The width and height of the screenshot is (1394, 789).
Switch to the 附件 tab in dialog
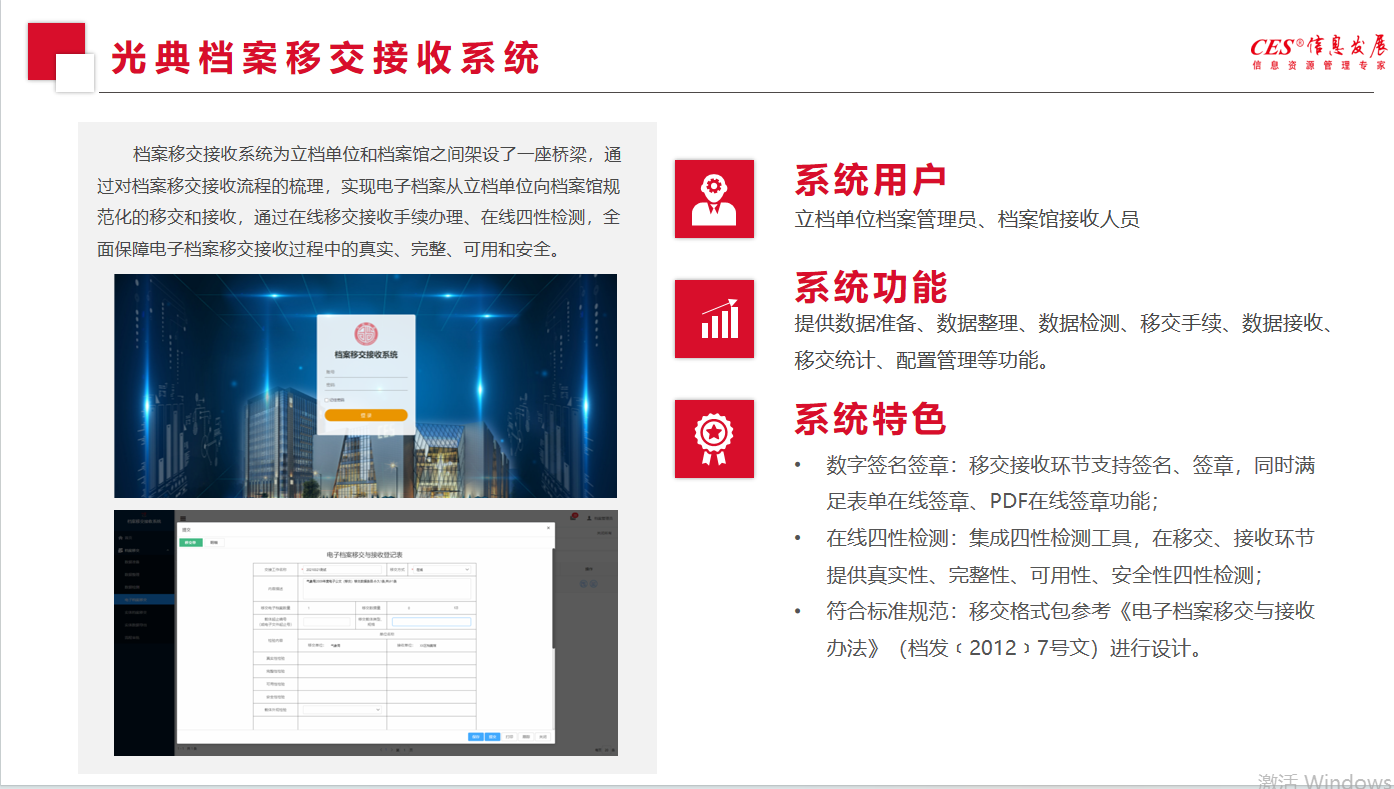[x=214, y=542]
